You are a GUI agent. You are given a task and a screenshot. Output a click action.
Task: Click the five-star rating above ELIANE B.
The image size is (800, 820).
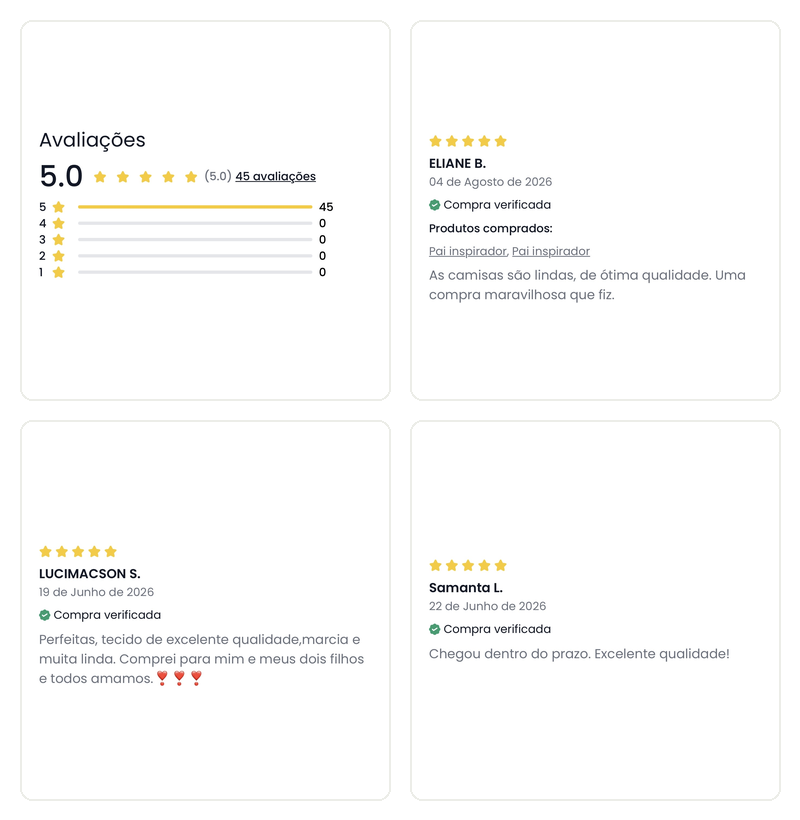468,141
